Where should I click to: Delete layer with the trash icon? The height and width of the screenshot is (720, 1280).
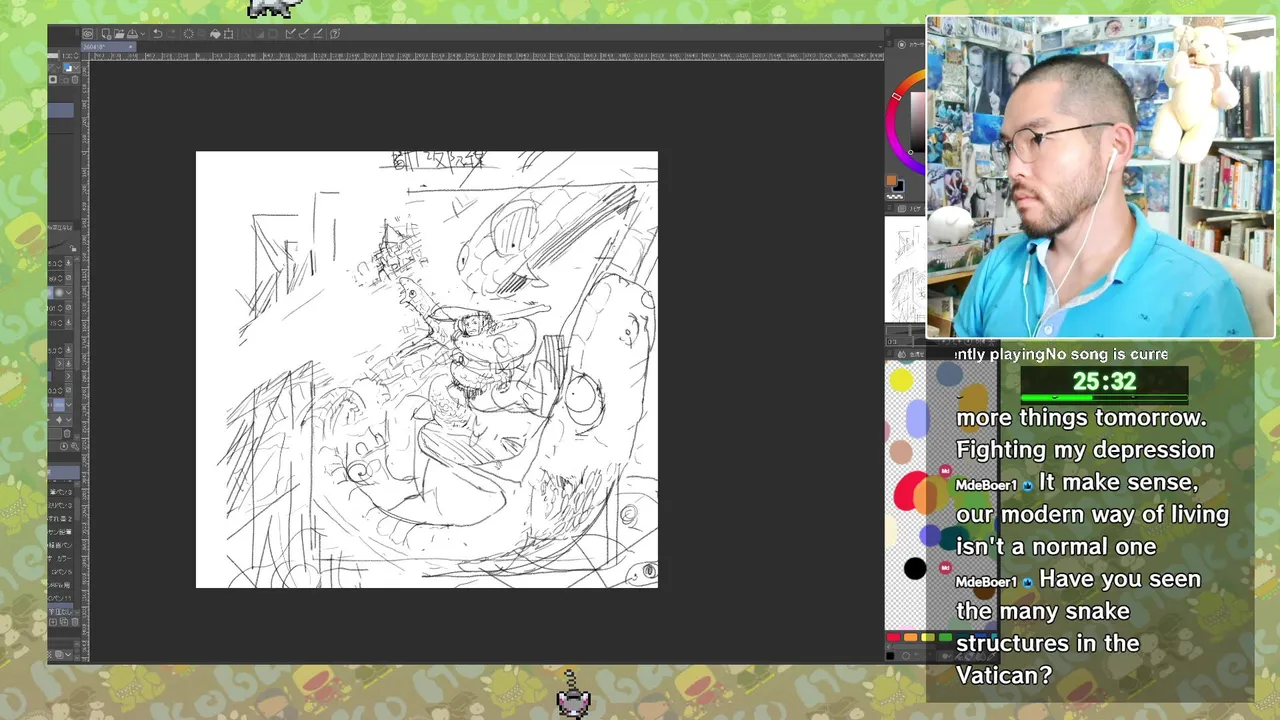point(75,80)
